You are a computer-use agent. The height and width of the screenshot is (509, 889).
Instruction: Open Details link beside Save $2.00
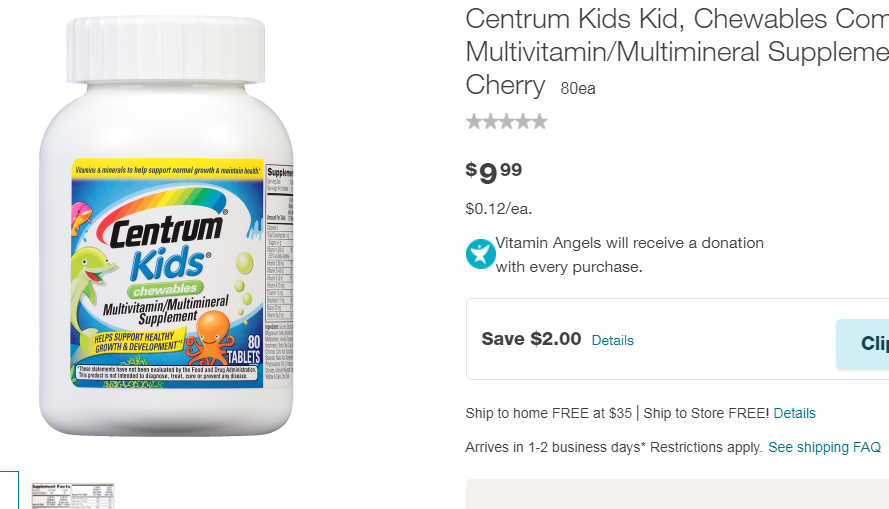[x=612, y=340]
